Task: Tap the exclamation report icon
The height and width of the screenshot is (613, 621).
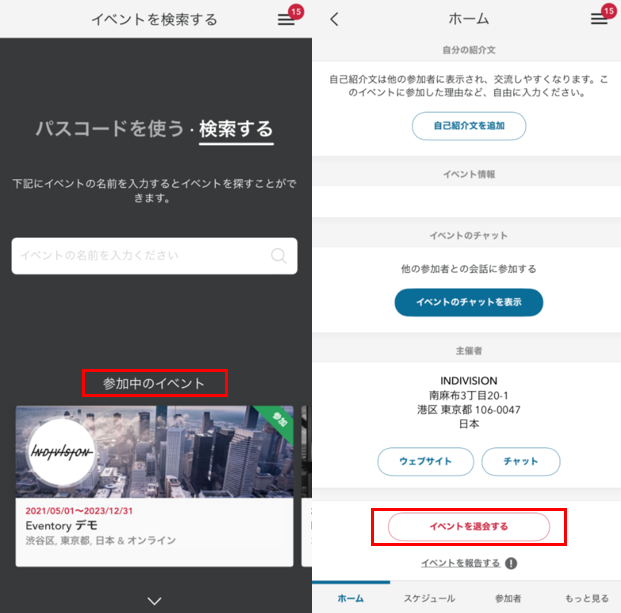Action: 511,563
